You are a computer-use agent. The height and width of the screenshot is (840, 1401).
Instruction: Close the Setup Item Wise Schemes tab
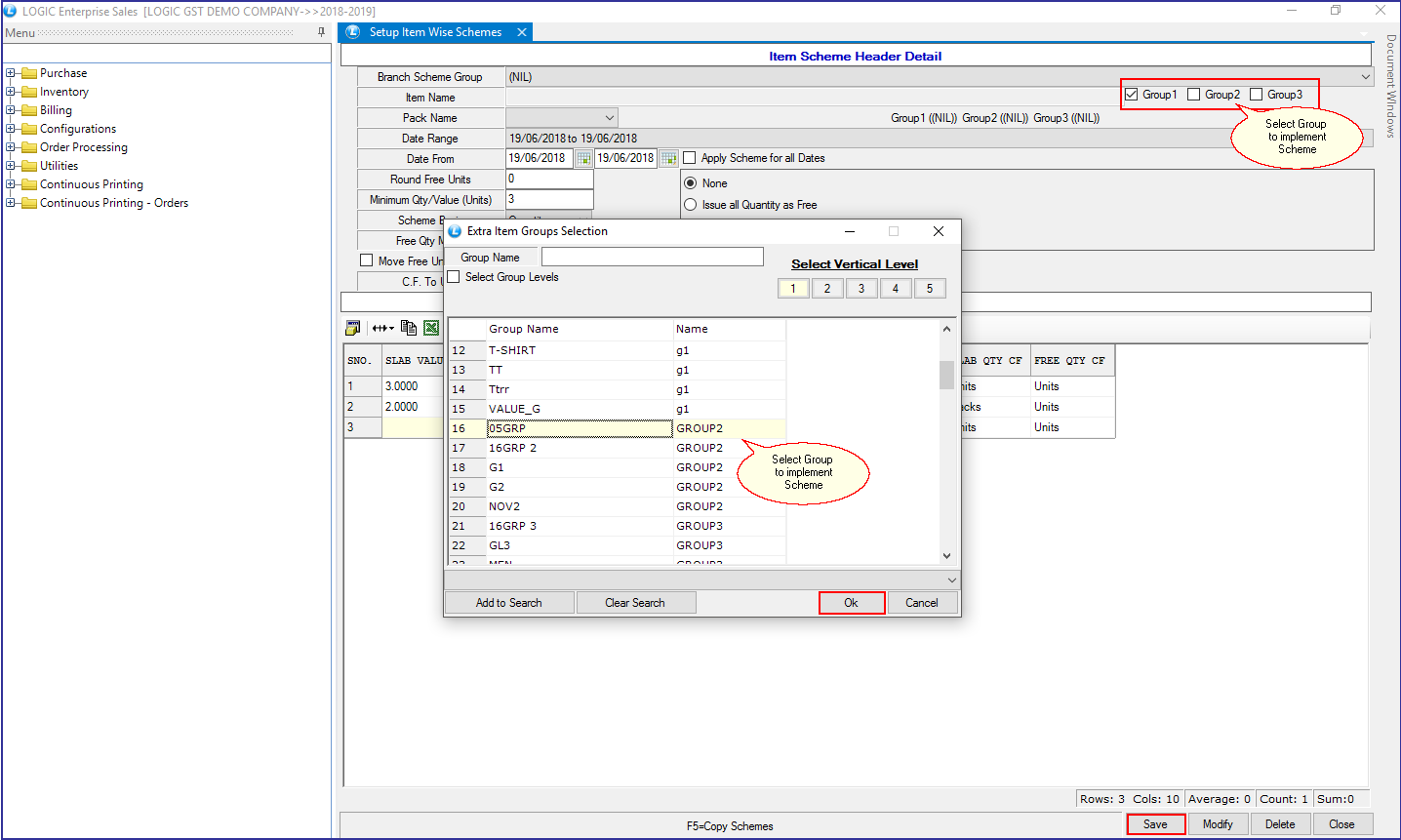(x=522, y=32)
